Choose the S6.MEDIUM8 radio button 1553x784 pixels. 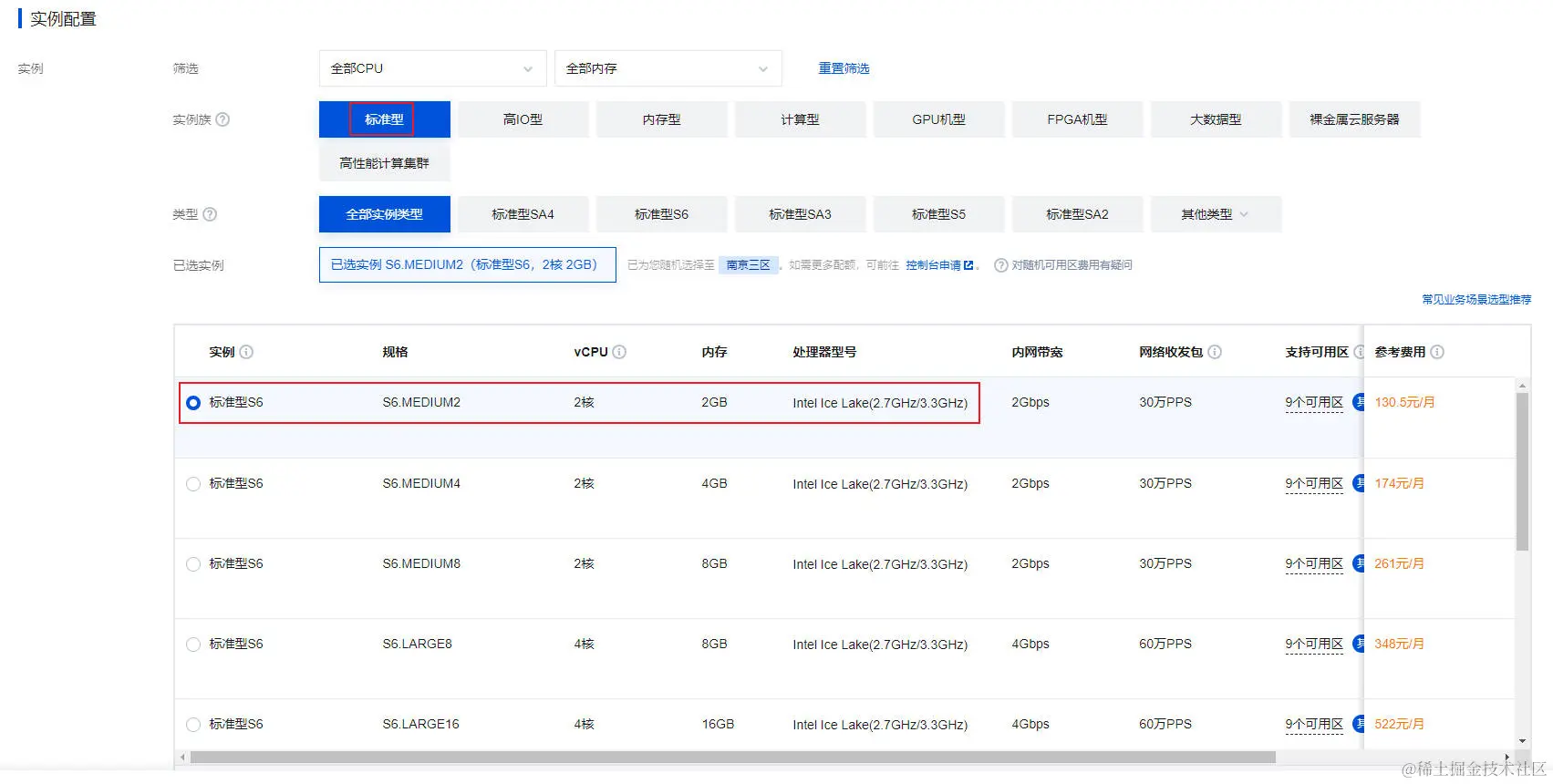point(193,564)
